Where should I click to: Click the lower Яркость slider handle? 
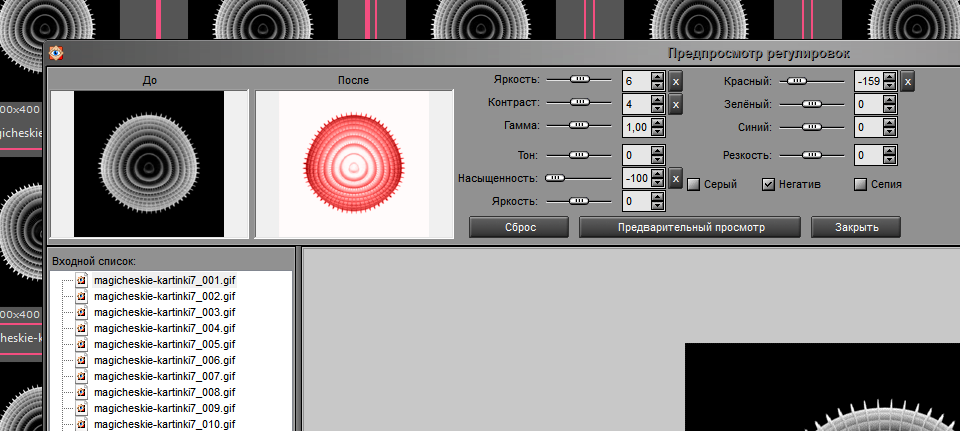click(x=579, y=201)
